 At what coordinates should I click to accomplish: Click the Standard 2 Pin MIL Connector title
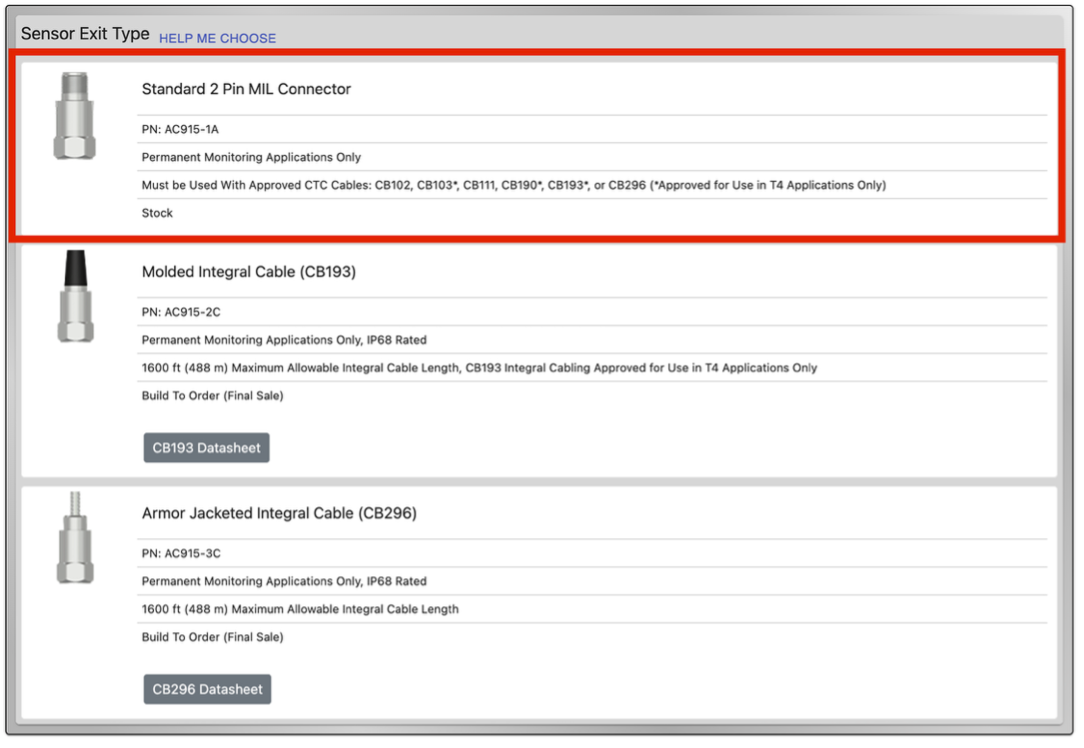click(246, 89)
